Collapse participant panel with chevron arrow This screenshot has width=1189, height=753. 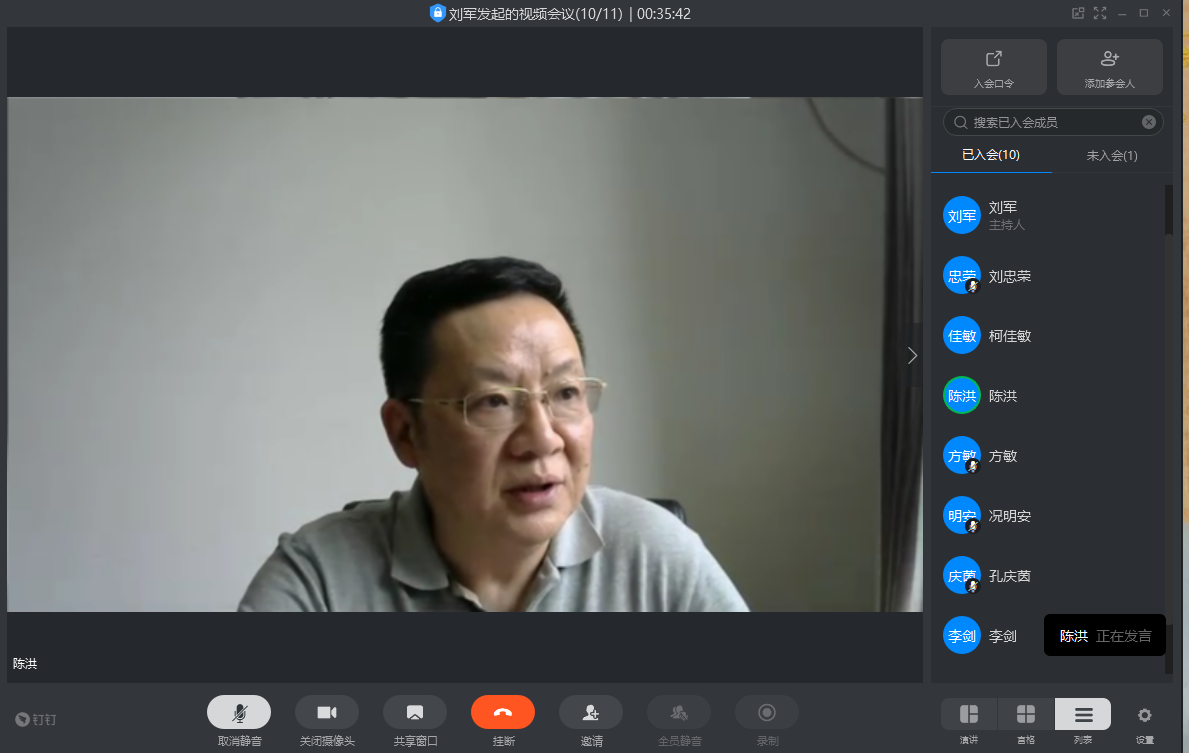[912, 355]
